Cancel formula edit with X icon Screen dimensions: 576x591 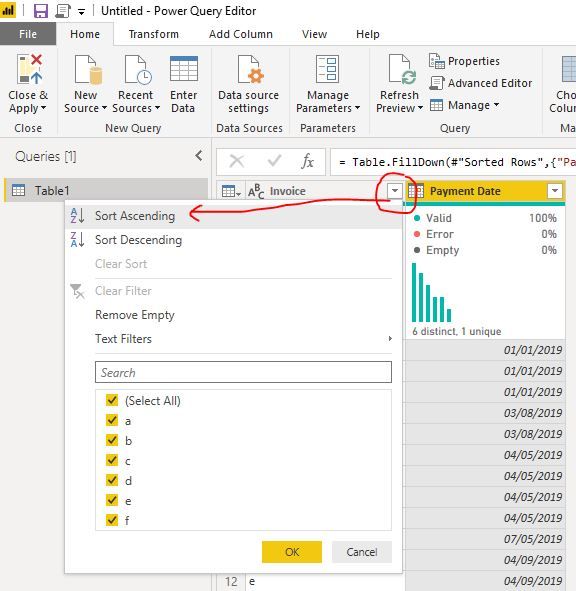(237, 161)
